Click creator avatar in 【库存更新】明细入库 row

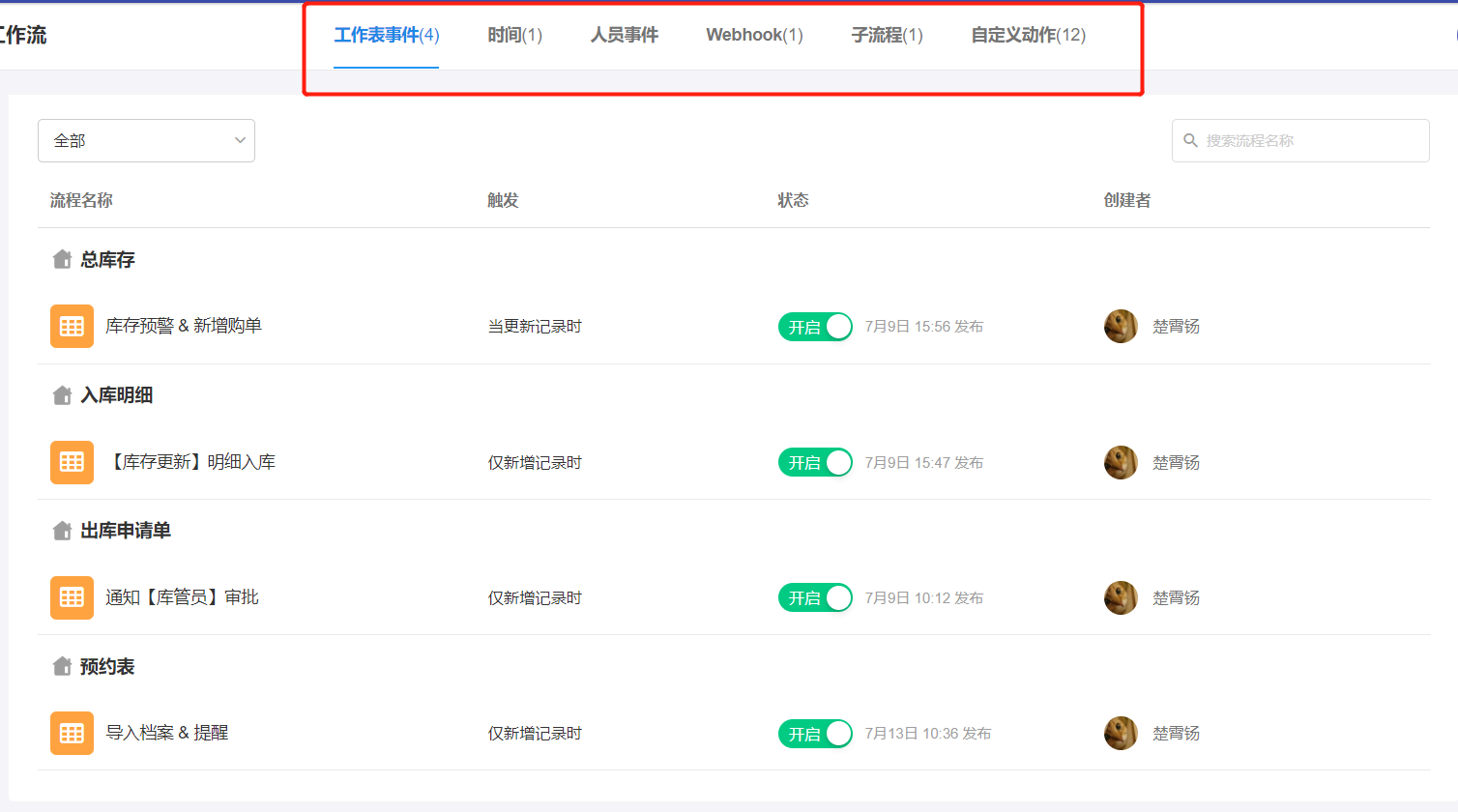1121,462
